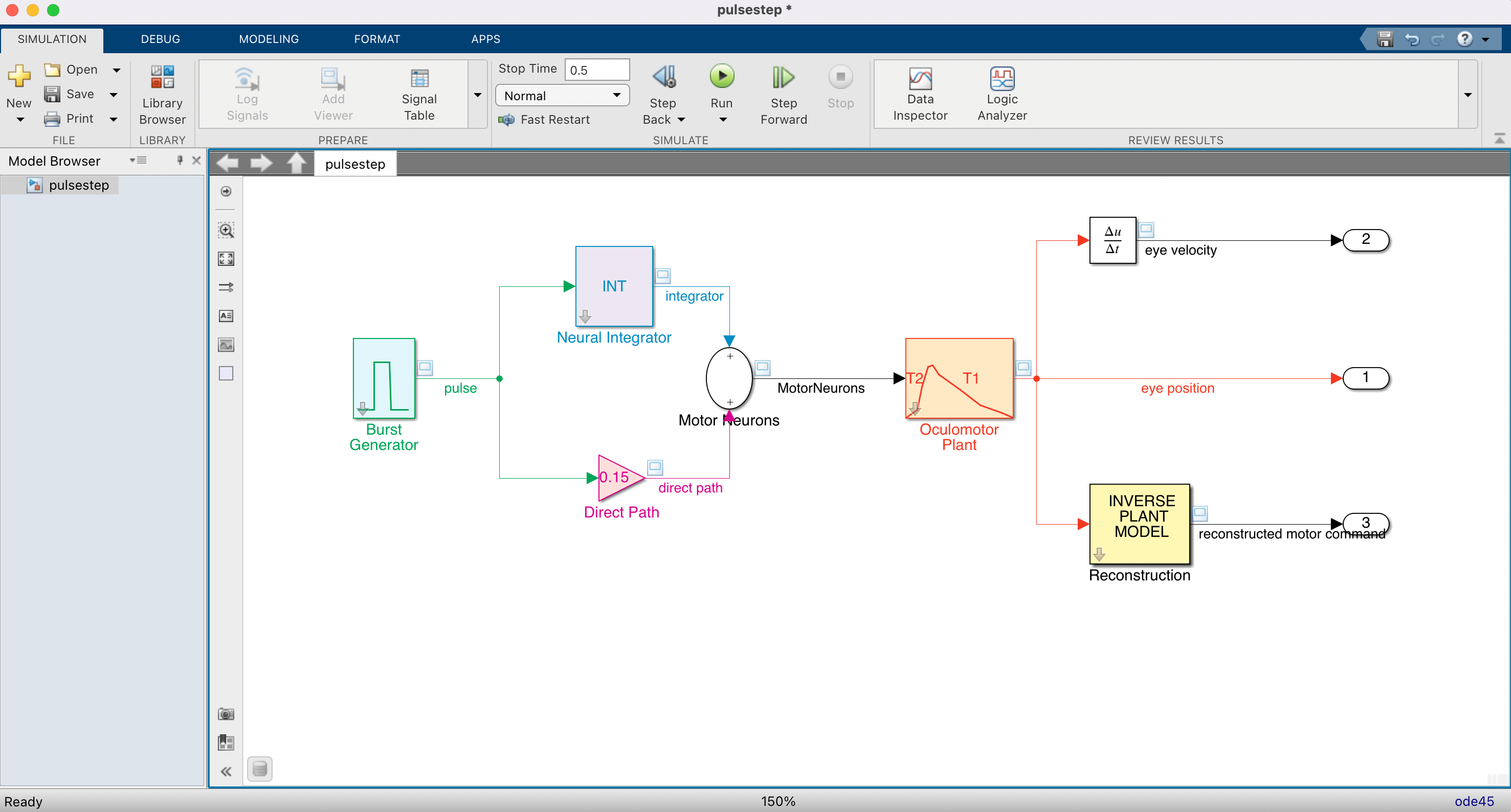Take a canvas screenshot with the camera icon

(x=226, y=713)
